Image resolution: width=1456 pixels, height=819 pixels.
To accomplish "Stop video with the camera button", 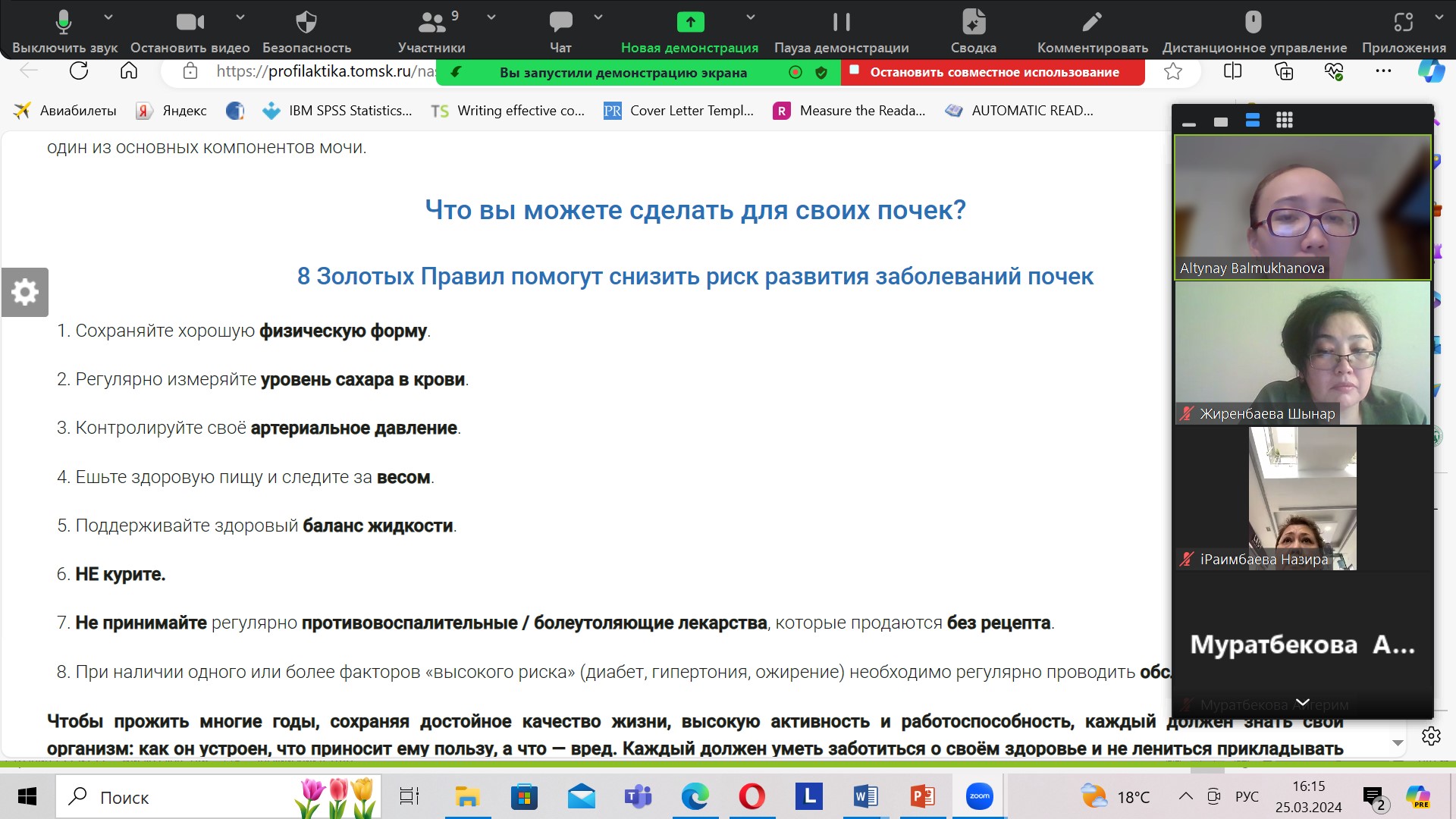I will pos(190,30).
